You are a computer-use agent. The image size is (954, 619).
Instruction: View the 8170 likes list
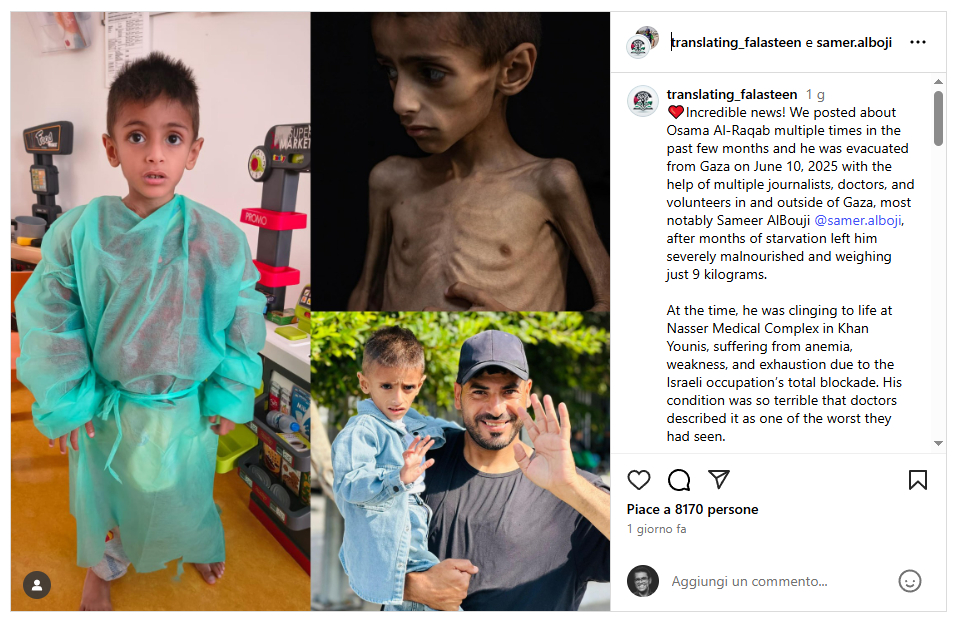pyautogui.click(x=692, y=509)
